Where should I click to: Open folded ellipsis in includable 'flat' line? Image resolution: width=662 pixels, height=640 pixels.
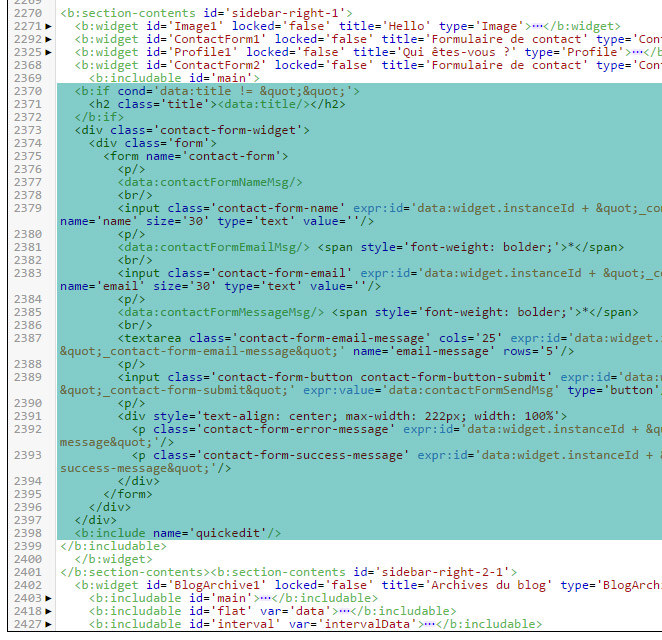pos(345,611)
